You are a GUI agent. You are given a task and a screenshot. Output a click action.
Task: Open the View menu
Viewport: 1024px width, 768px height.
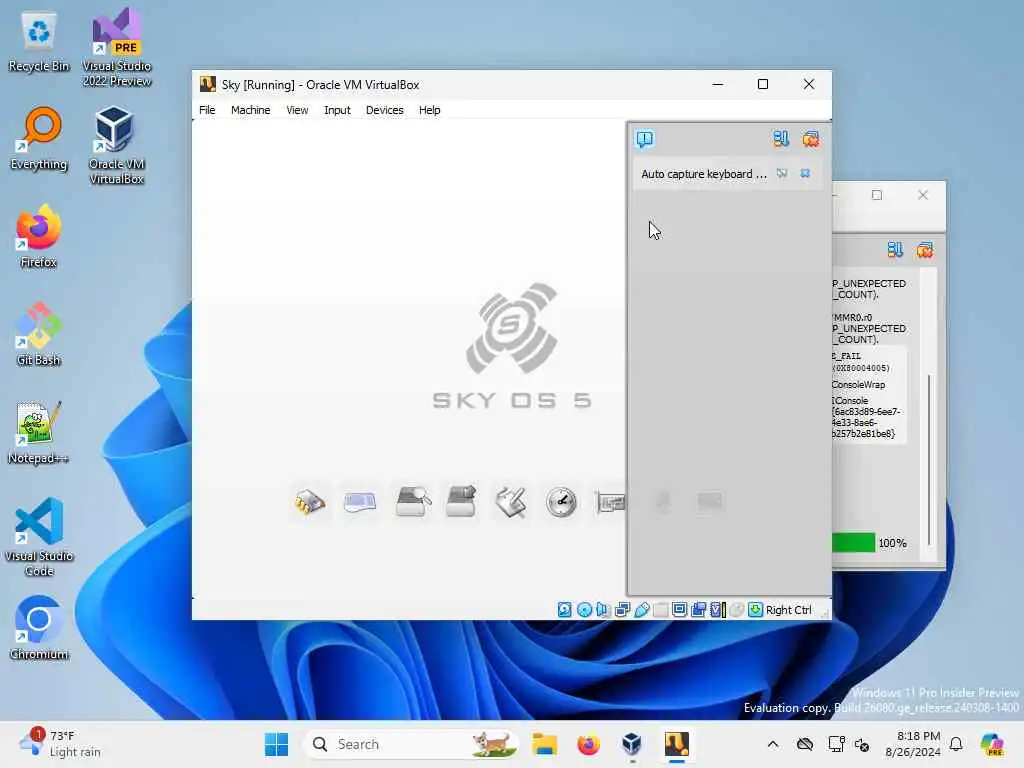tap(296, 110)
